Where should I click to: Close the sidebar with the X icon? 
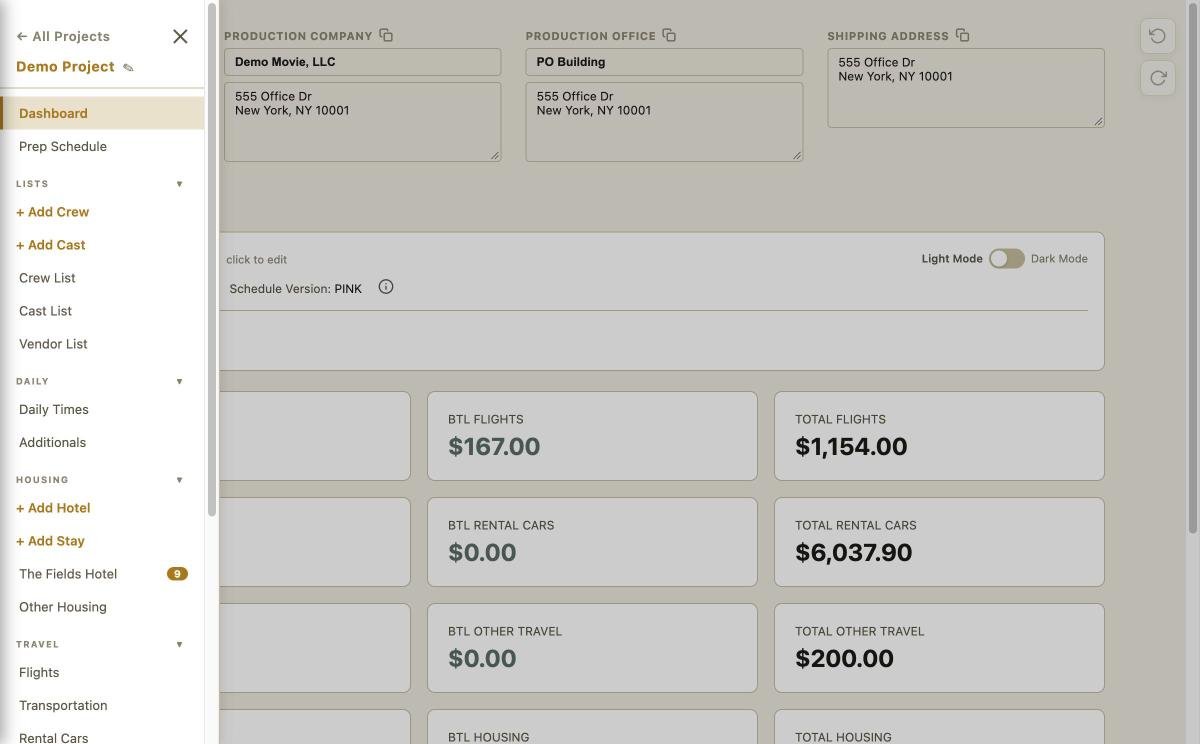(180, 36)
